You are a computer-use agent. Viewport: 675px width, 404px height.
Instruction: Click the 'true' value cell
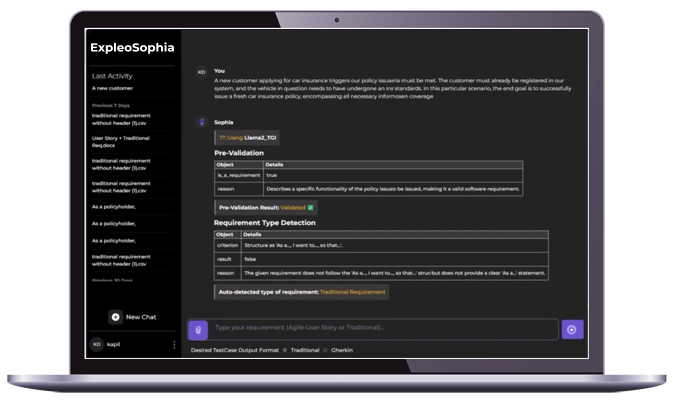coord(393,175)
